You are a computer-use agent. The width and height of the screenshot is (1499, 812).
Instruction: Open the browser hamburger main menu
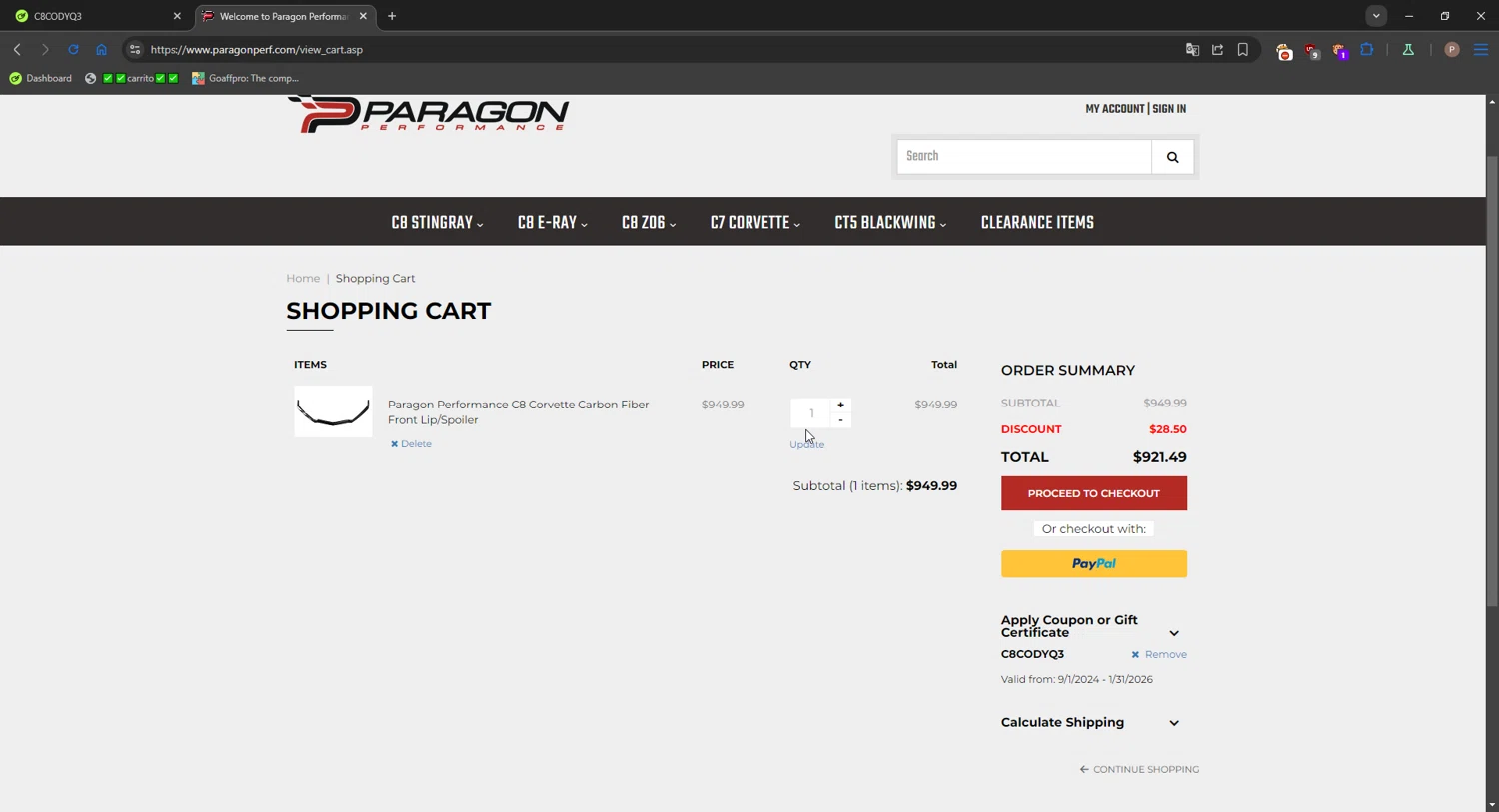point(1481,49)
